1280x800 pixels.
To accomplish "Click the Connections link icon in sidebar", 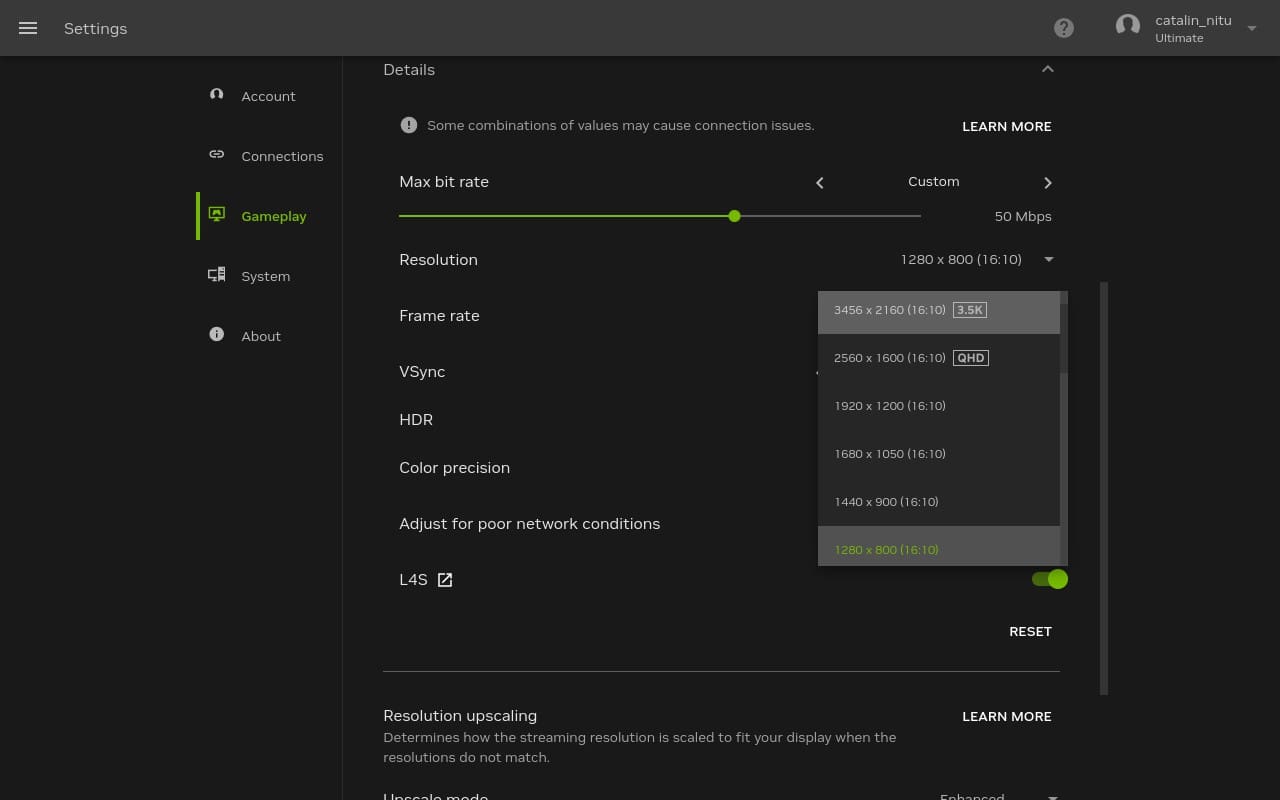I will point(216,155).
